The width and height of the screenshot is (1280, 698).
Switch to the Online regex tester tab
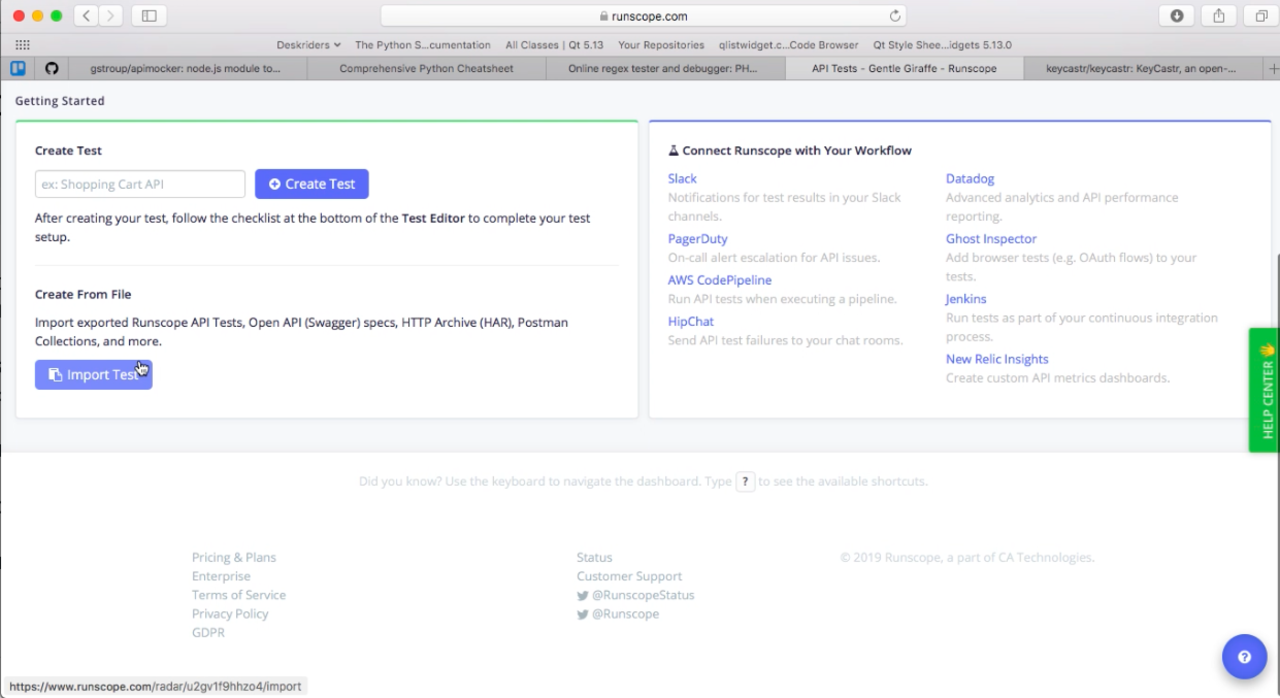[662, 69]
